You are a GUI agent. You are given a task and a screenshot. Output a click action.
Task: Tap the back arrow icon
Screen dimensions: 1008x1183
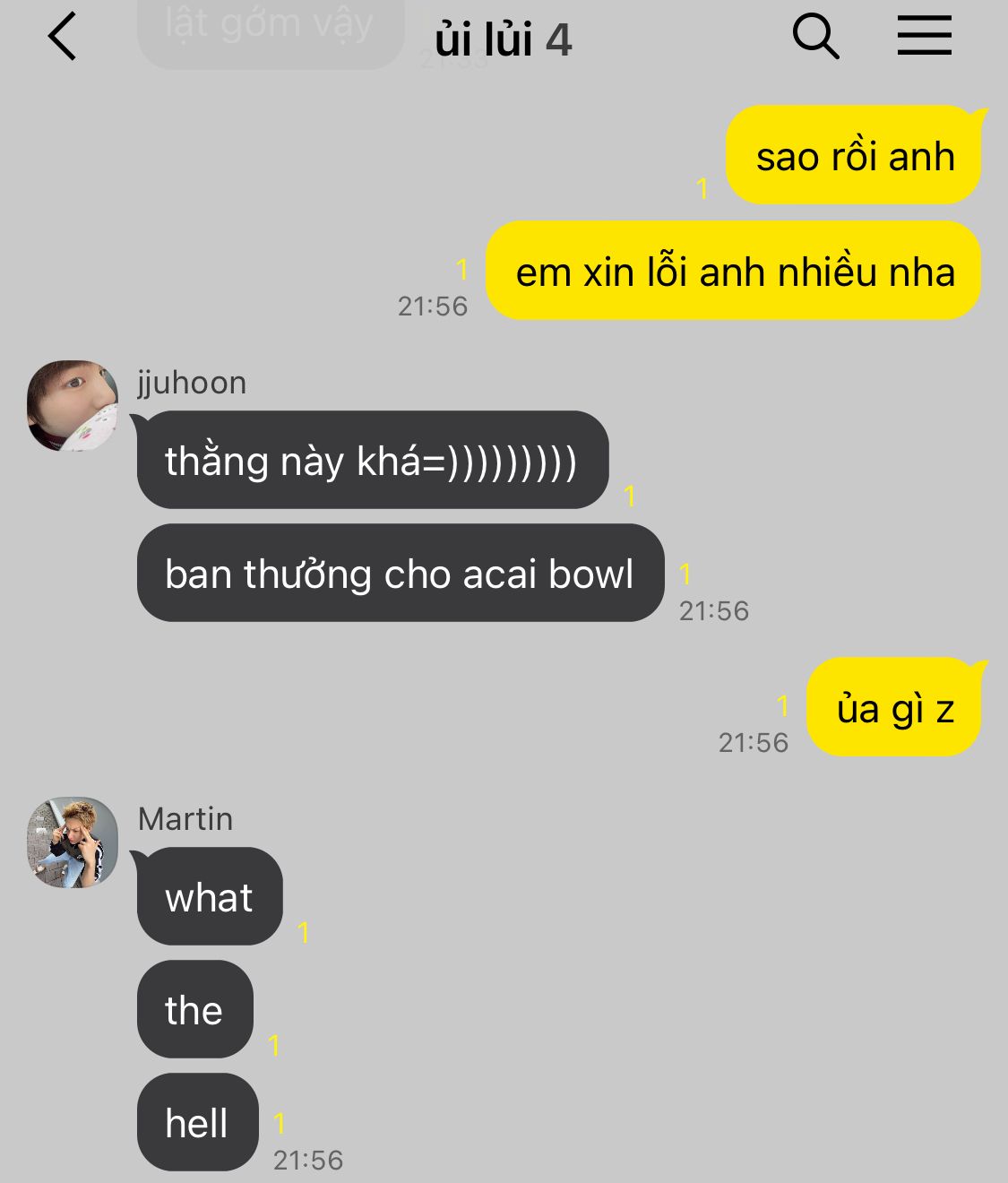pyautogui.click(x=63, y=38)
